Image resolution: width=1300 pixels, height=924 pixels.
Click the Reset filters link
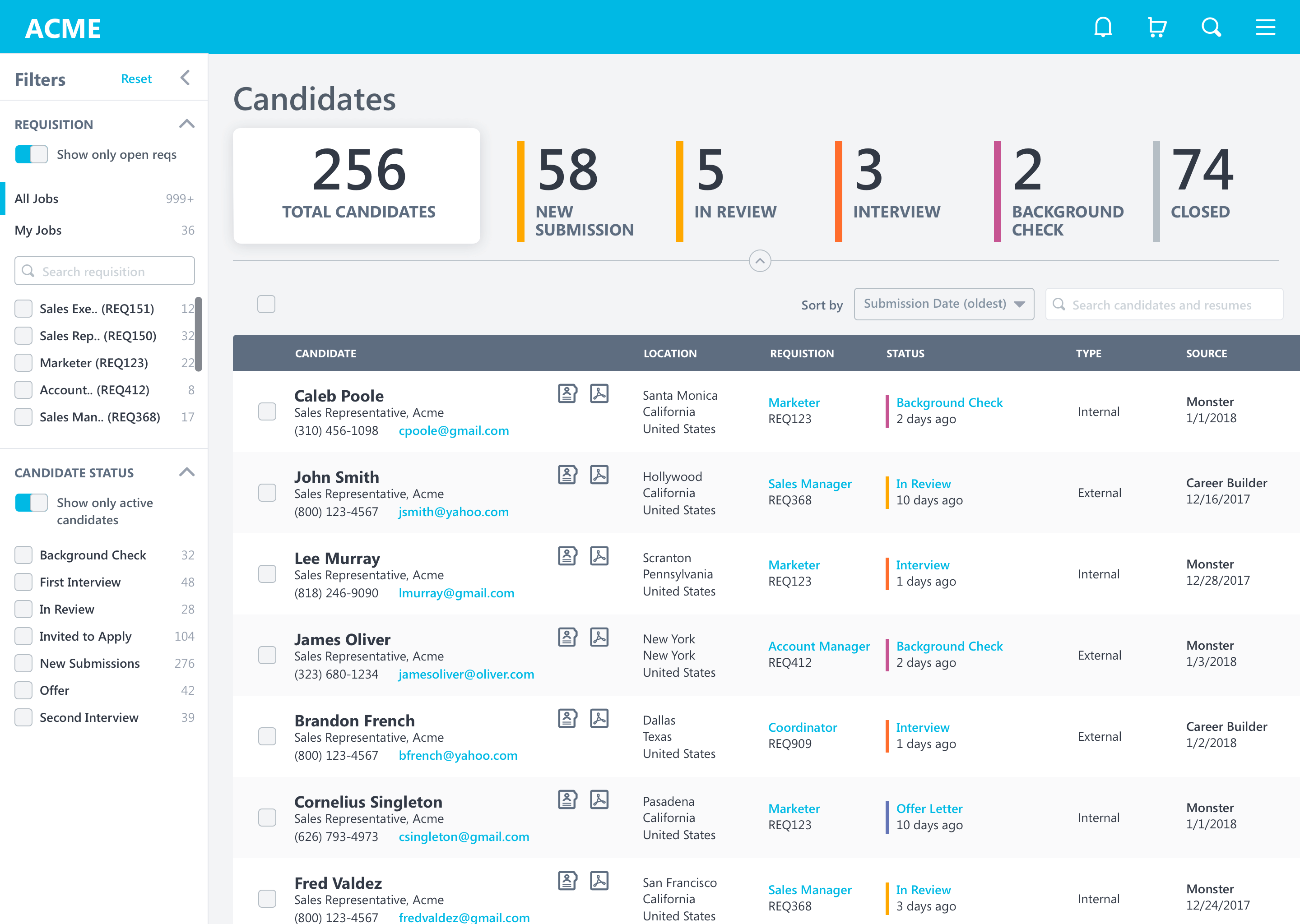pyautogui.click(x=136, y=79)
